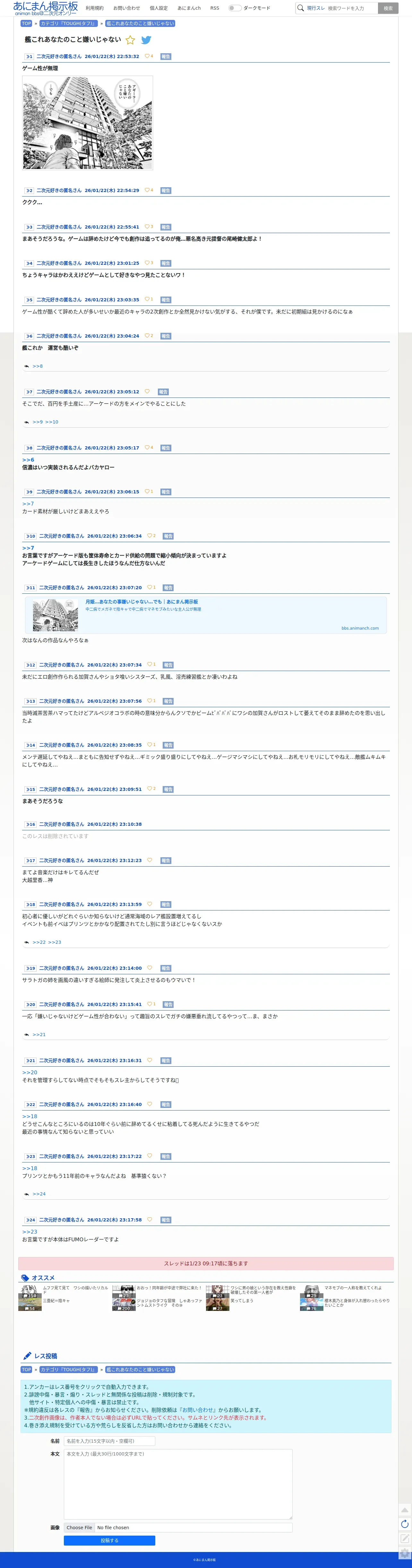Open settings via the floating gear icon
This screenshot has width=412, height=1568.
[405, 1553]
